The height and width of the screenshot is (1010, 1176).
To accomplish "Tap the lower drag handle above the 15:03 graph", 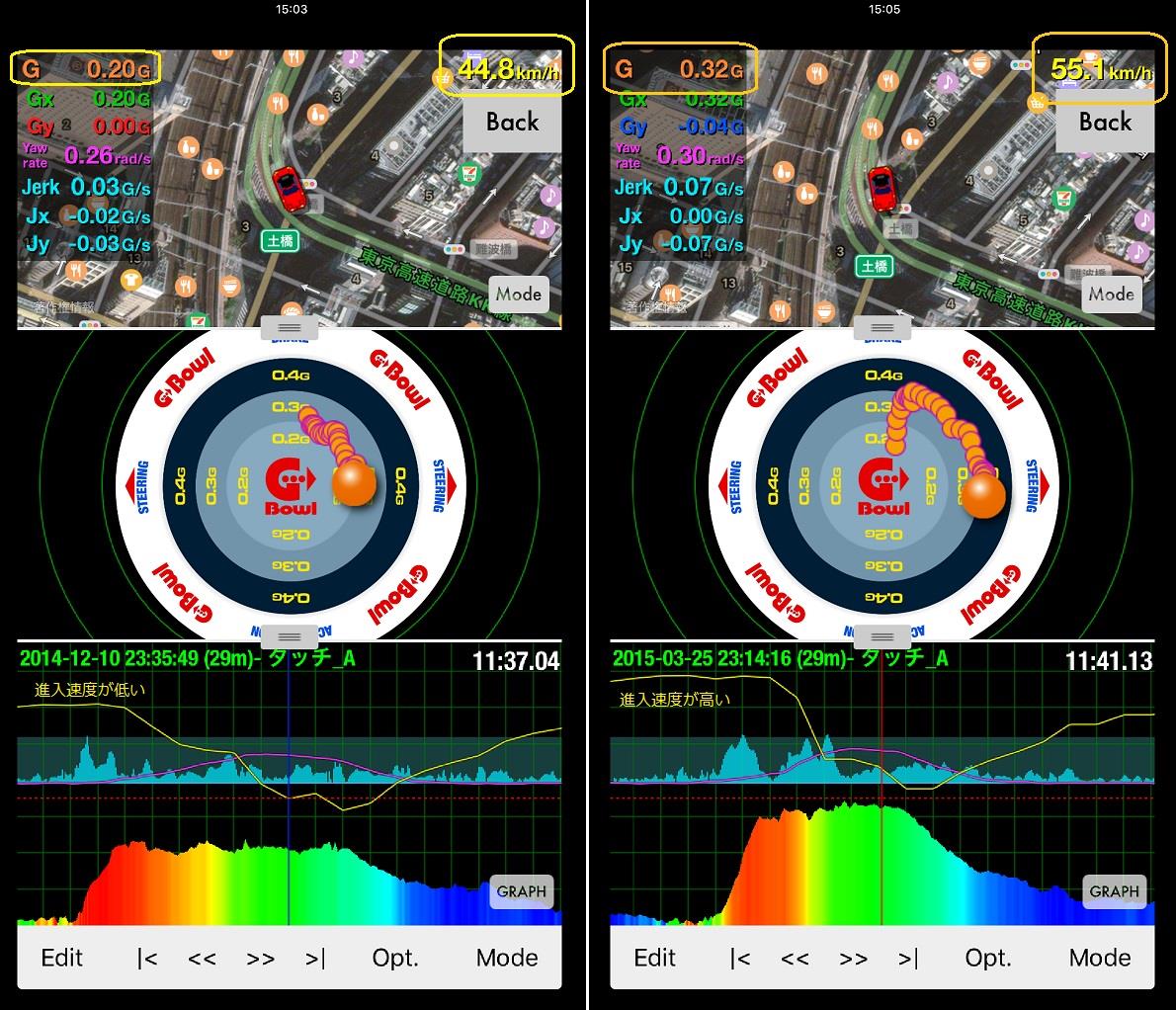I will [x=290, y=637].
